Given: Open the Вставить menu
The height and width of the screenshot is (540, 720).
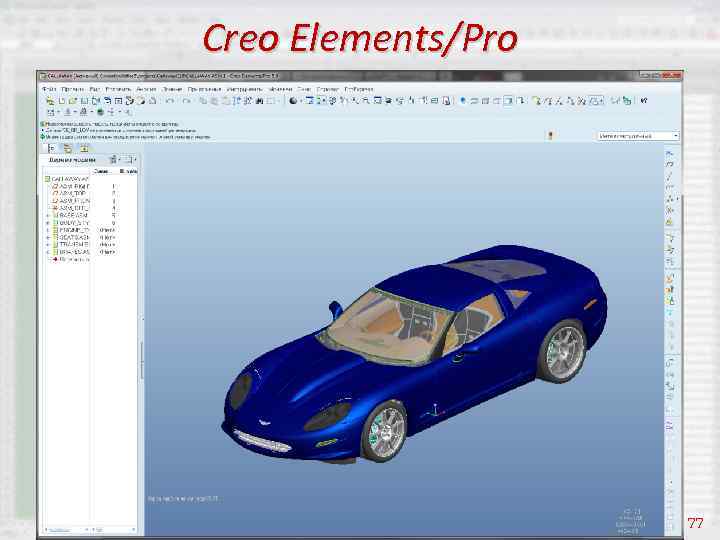Looking at the screenshot, I should click(118, 89).
